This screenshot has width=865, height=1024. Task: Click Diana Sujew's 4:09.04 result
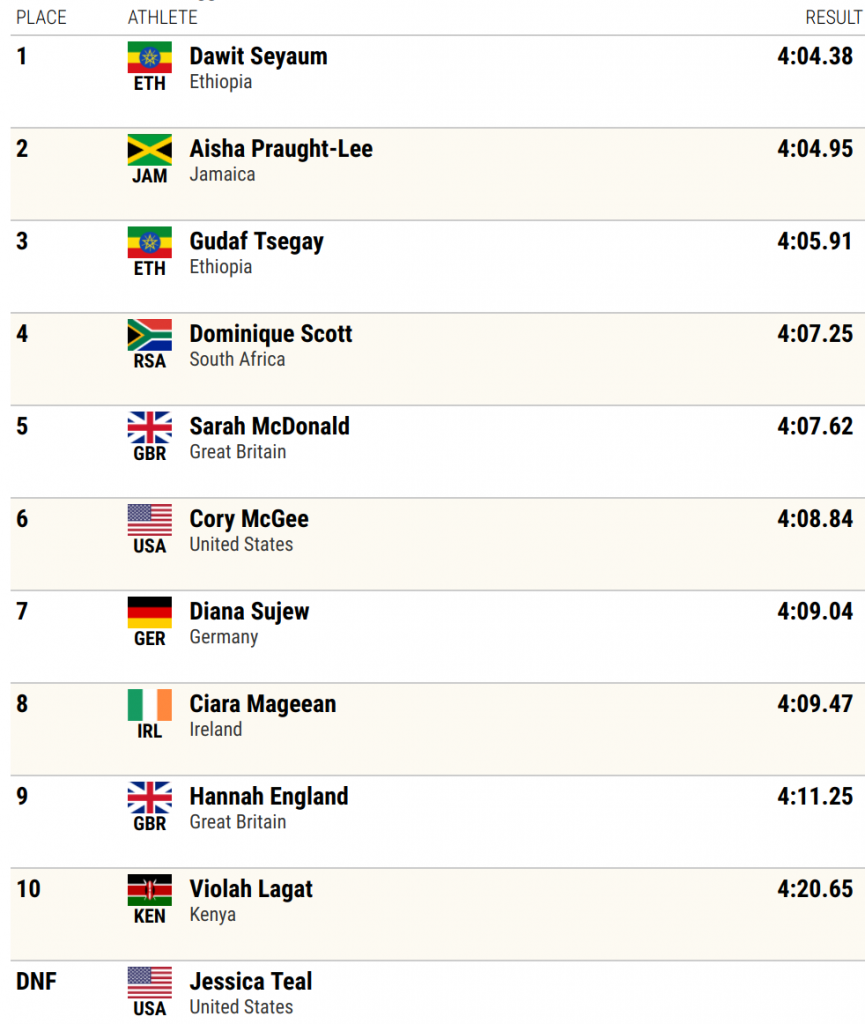tap(815, 612)
